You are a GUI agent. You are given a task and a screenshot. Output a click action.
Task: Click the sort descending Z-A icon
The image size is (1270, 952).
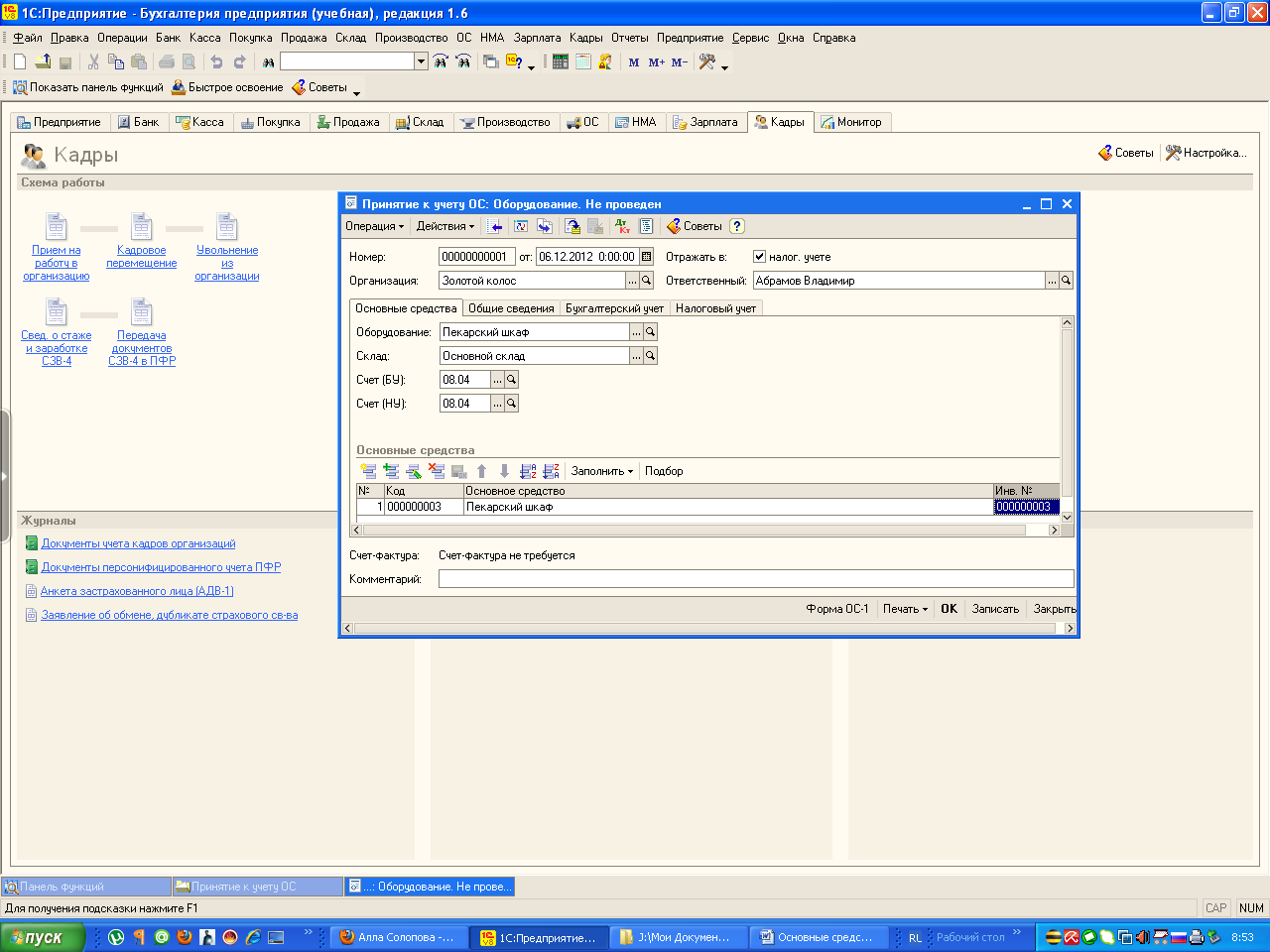coord(552,471)
